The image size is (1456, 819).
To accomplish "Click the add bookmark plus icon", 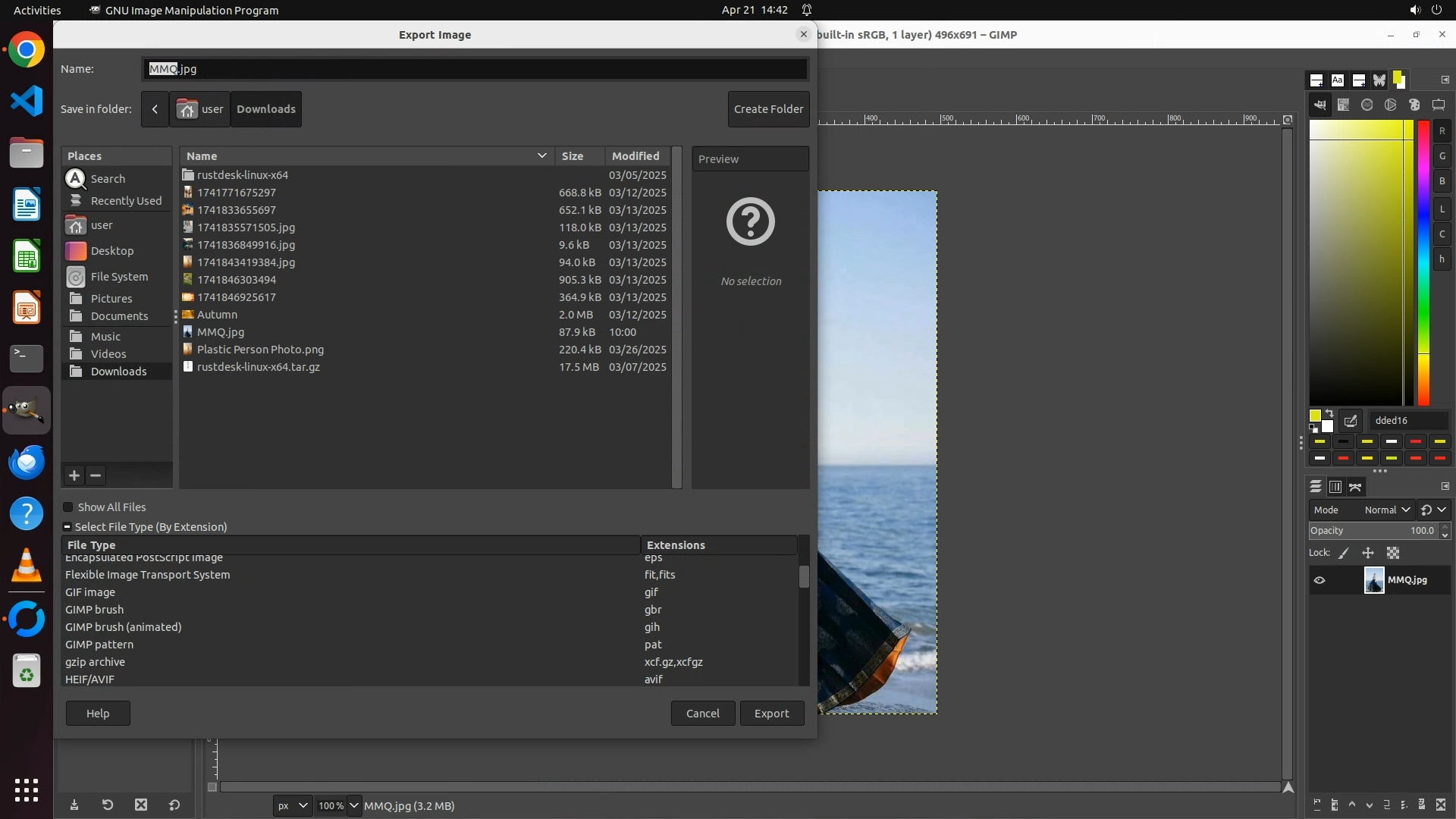I will 74,475.
